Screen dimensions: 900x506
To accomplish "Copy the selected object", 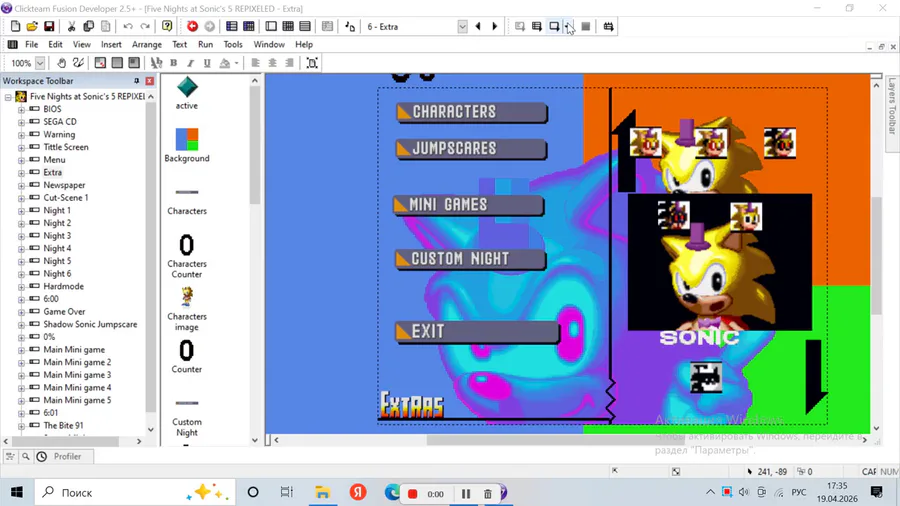I will [88, 26].
